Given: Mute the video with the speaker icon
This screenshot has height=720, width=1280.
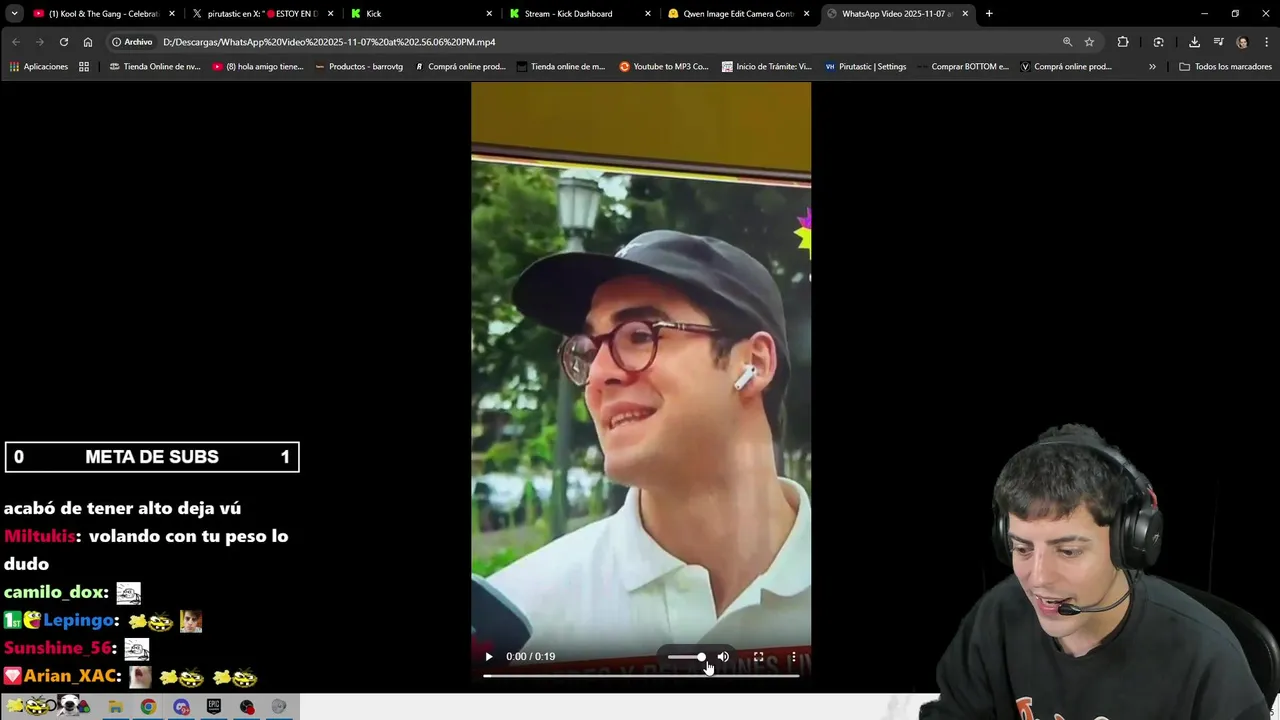Looking at the screenshot, I should [723, 657].
